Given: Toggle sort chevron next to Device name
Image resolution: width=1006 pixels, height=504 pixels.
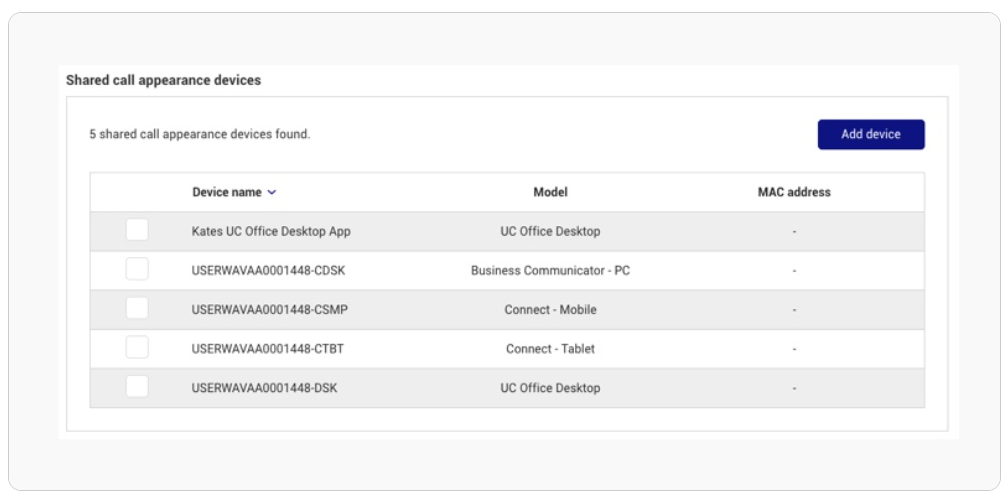Looking at the screenshot, I should coord(272,192).
